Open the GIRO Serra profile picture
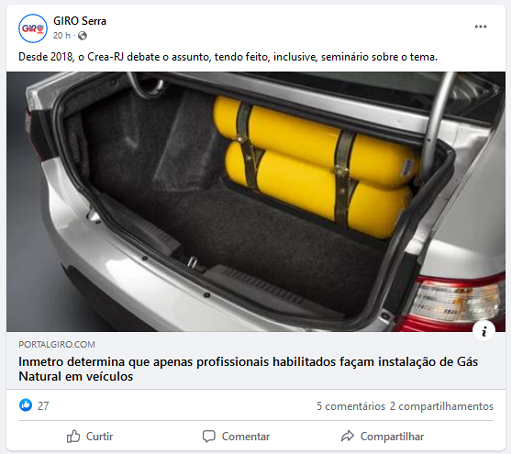The image size is (511, 454). coord(33,28)
